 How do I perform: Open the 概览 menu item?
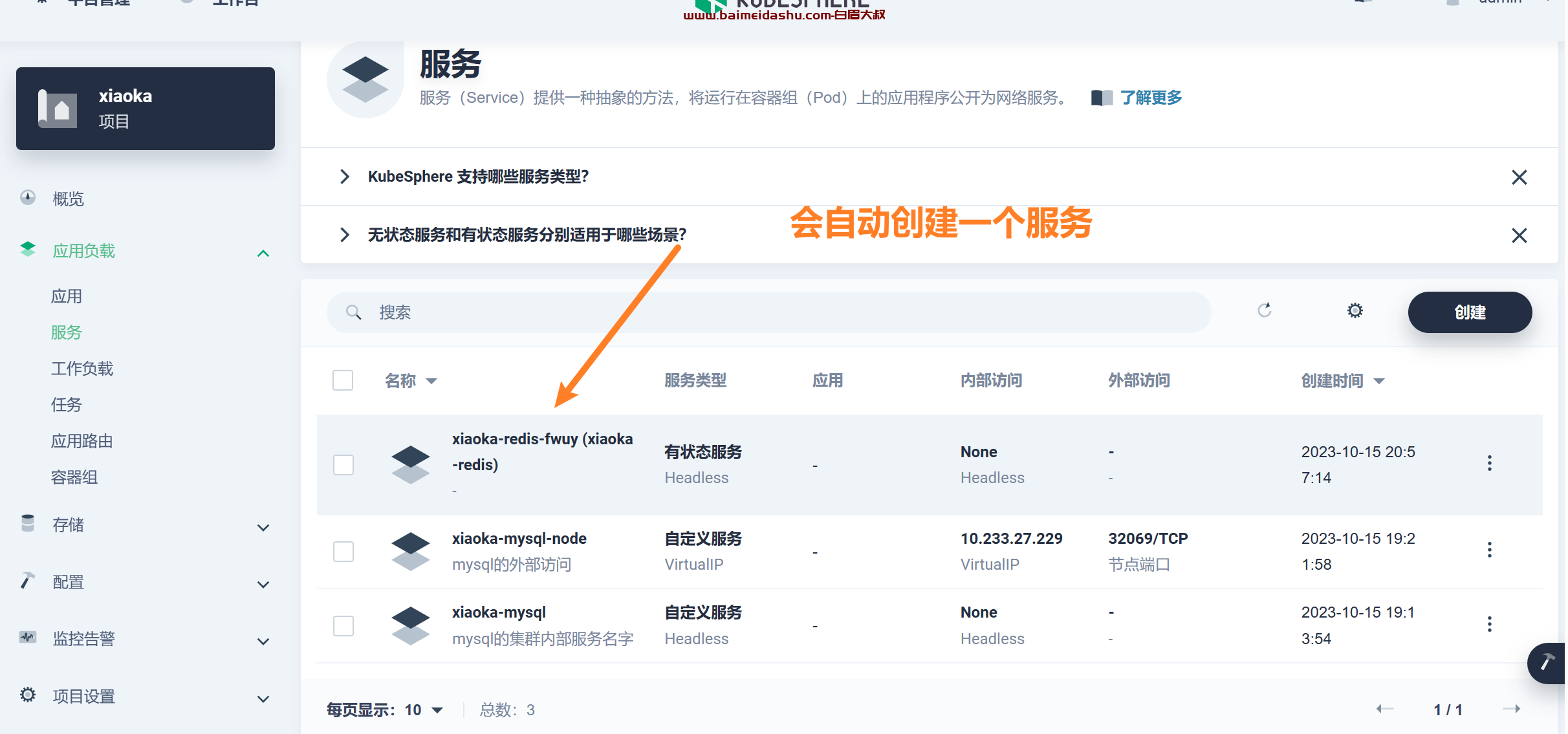point(68,199)
